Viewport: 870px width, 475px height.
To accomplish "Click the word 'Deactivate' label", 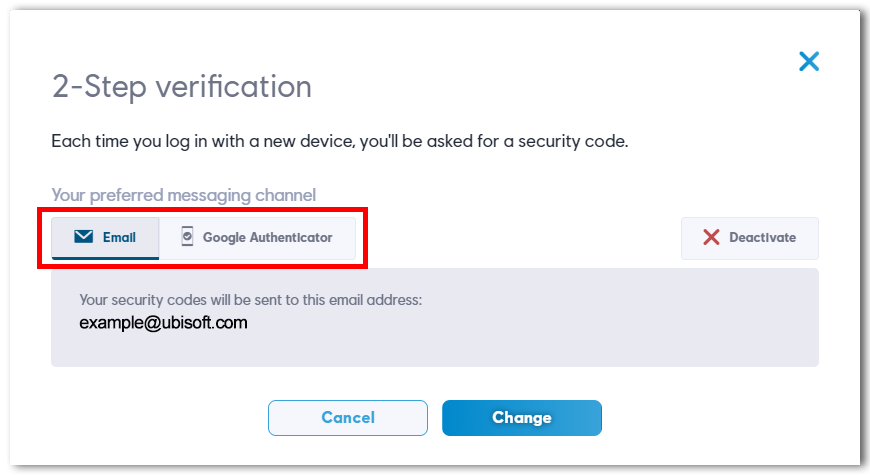I will pyautogui.click(x=762, y=238).
